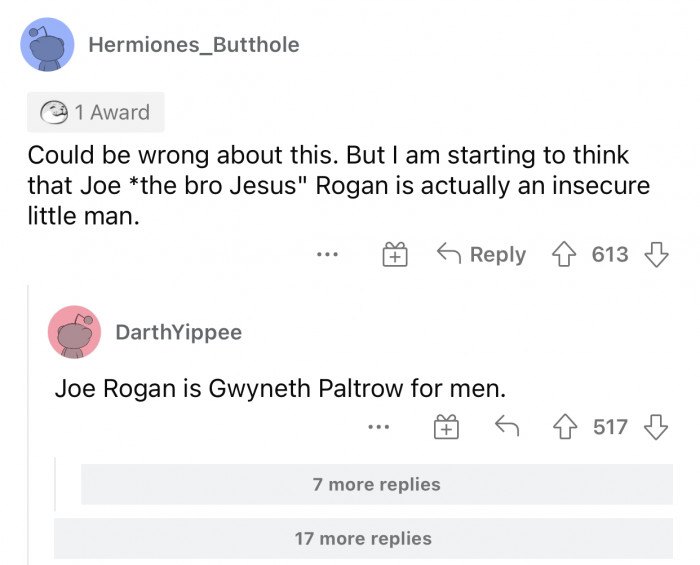
Task: Open Hermiones_Butthole's avatar profile picture
Action: (x=47, y=45)
